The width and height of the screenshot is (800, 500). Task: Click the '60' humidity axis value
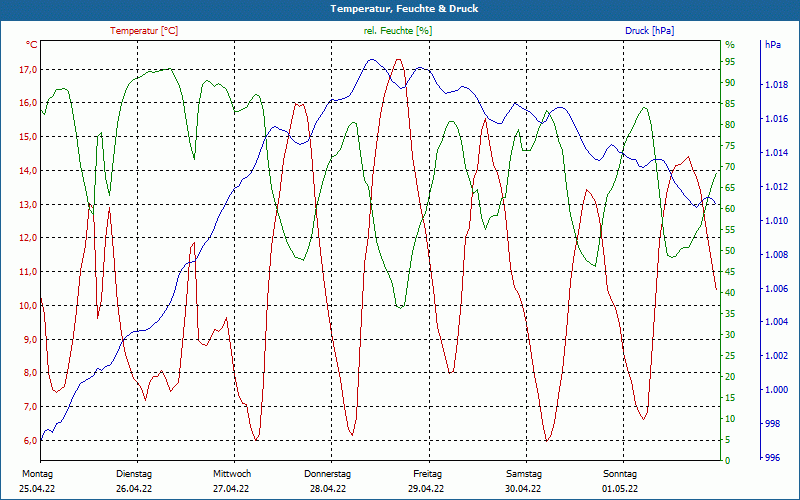click(x=730, y=209)
